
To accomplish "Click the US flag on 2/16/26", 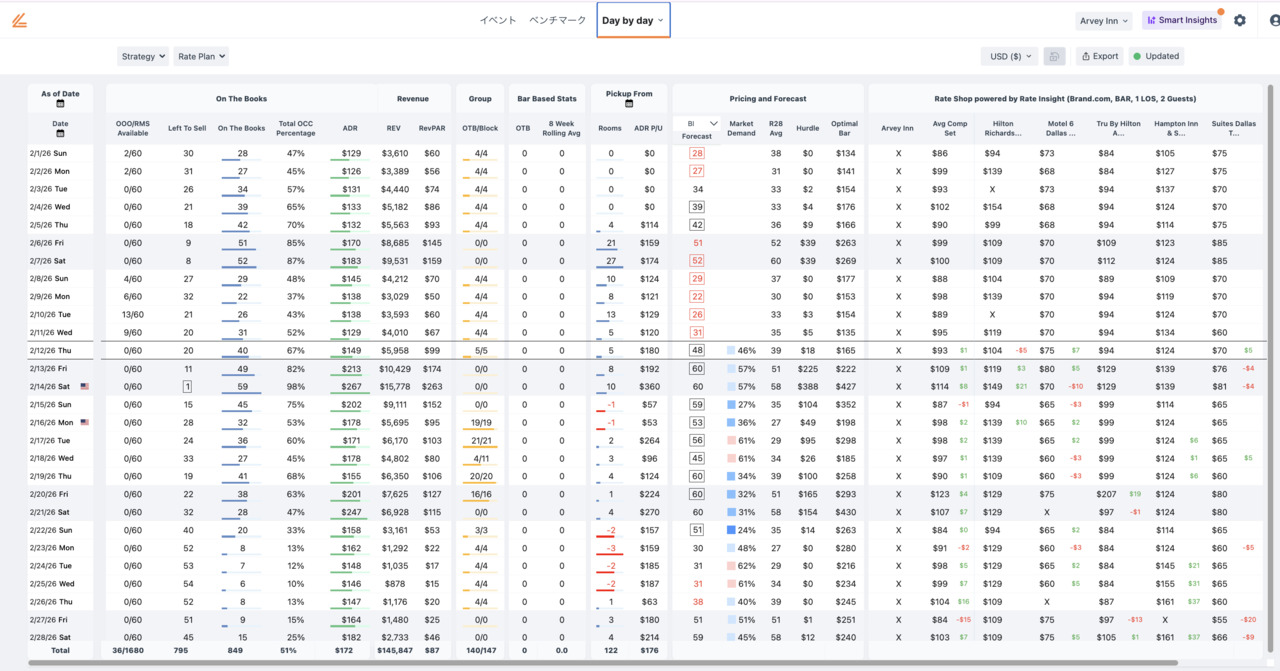I will click(84, 423).
